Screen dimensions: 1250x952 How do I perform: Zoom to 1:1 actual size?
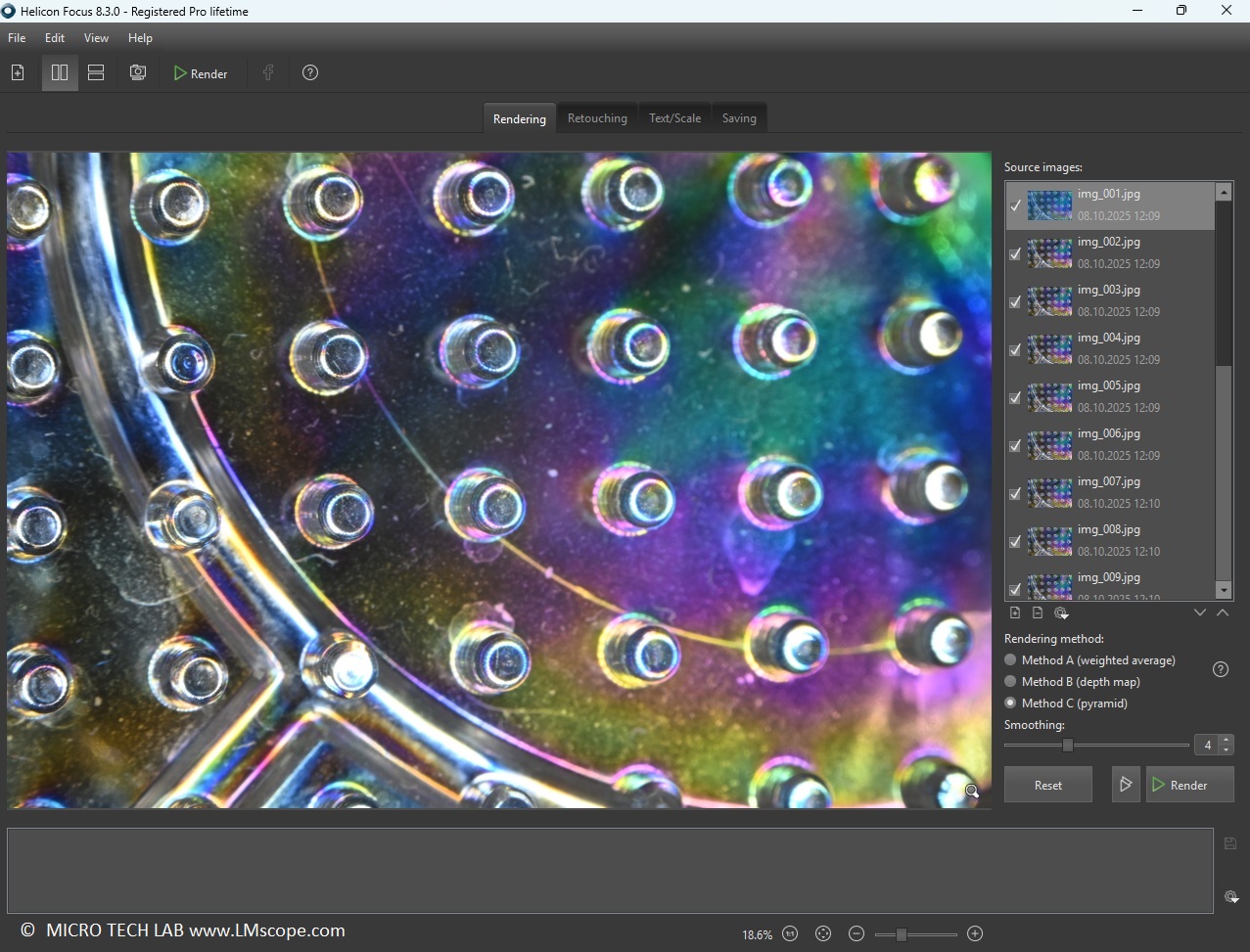click(791, 934)
